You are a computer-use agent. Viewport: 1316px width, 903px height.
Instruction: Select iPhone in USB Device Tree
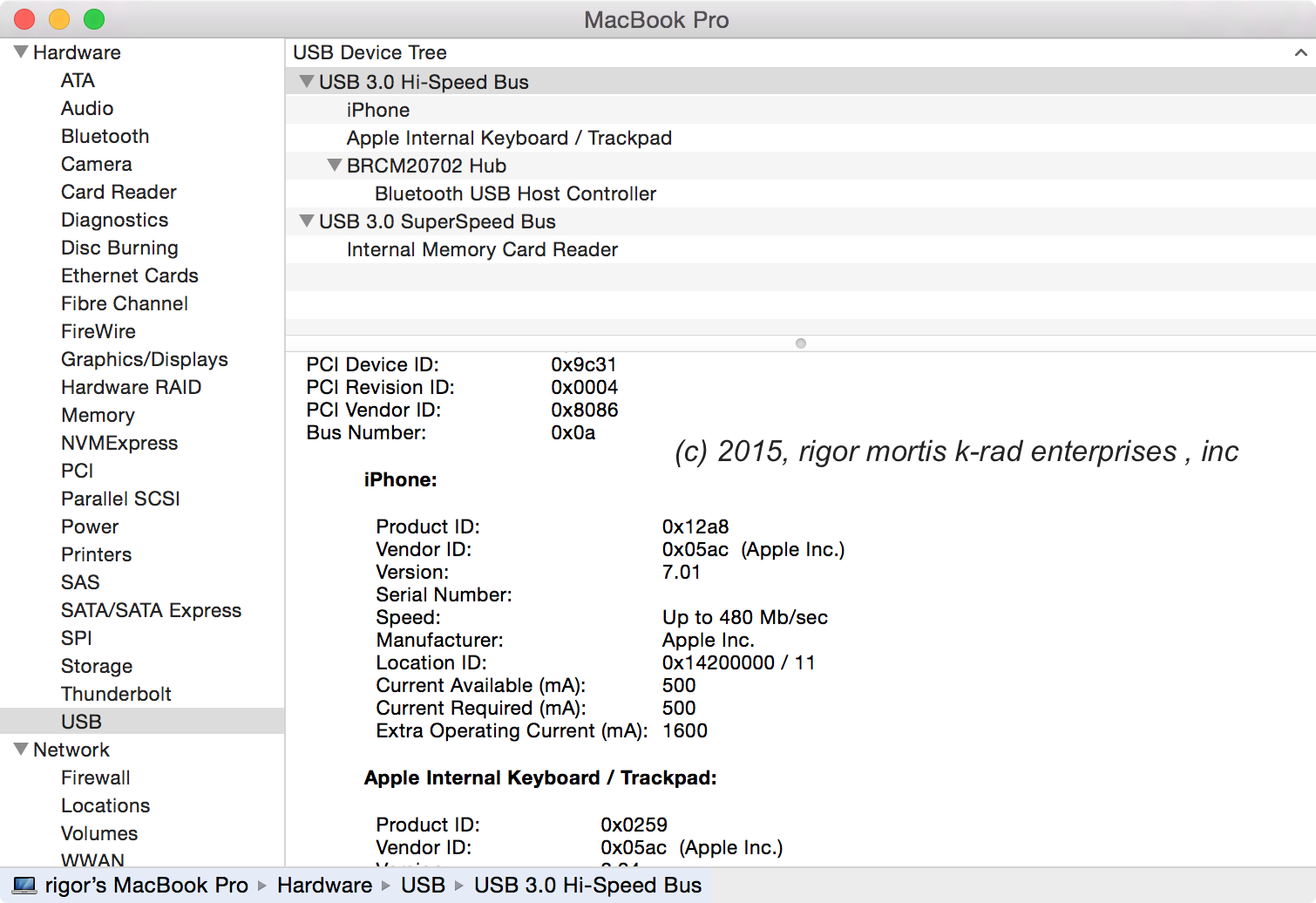(x=800, y=110)
